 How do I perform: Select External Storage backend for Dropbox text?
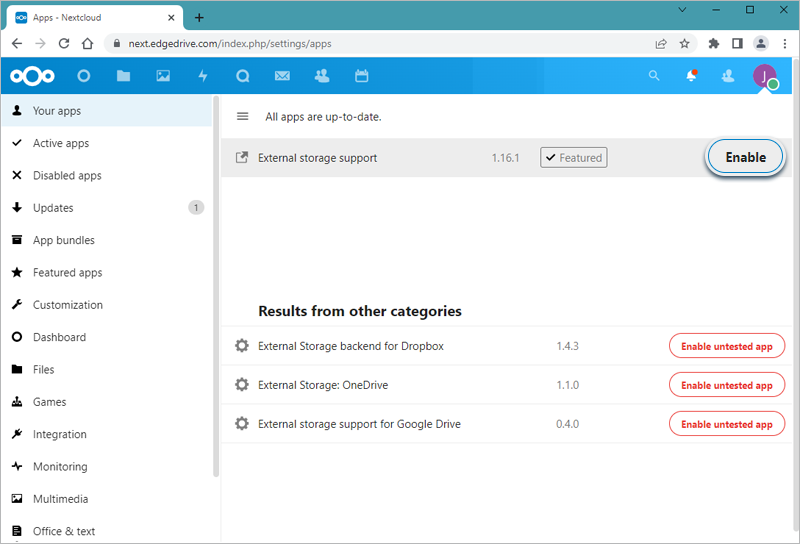click(351, 346)
